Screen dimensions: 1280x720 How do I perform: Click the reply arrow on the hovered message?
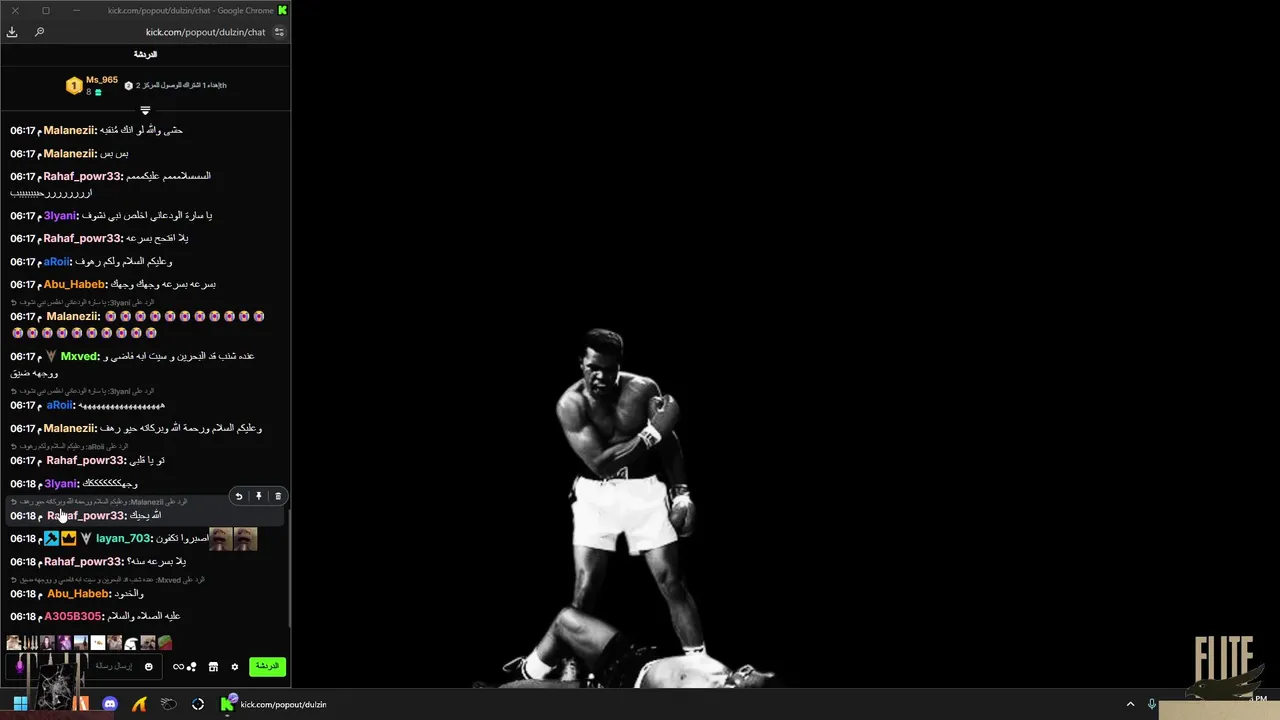click(x=238, y=496)
